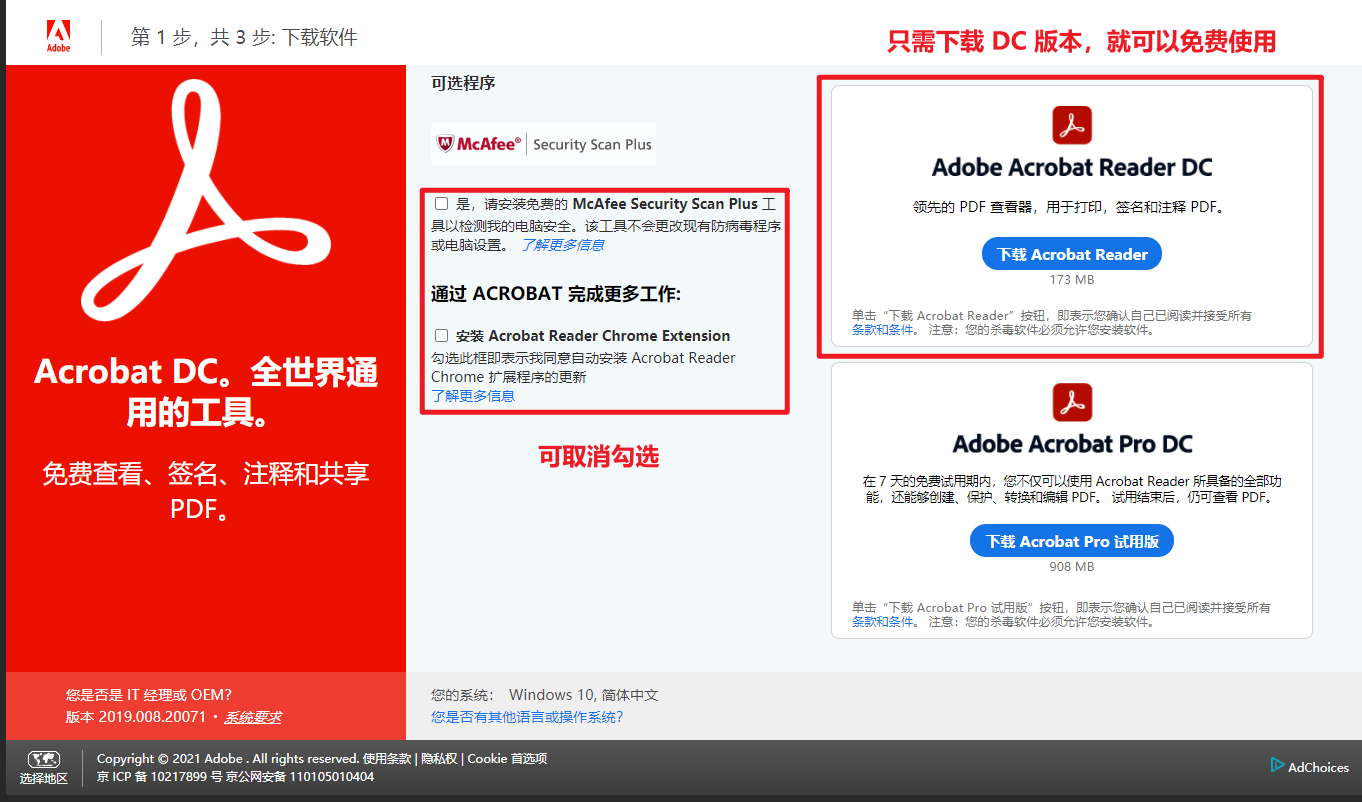This screenshot has height=802, width=1362.
Task: Click the Adobe Acrobat Pro DC heading
Action: (x=1072, y=444)
